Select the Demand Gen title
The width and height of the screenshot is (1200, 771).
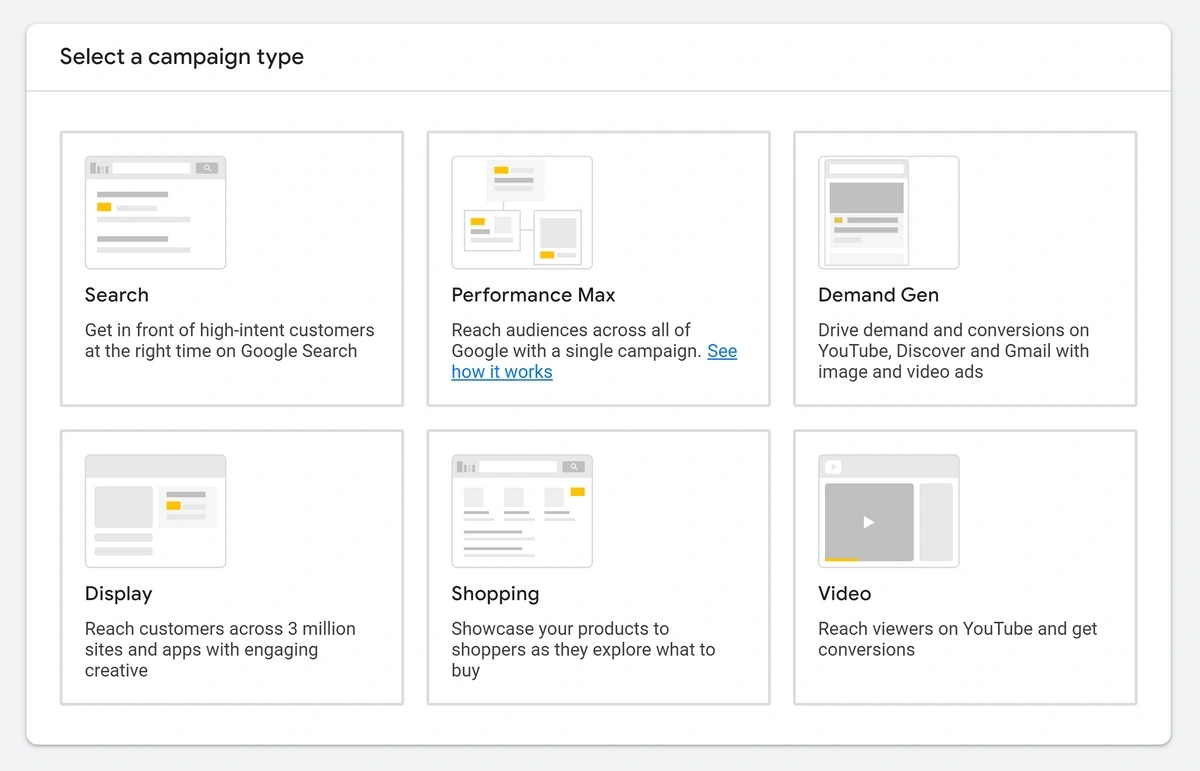click(878, 295)
